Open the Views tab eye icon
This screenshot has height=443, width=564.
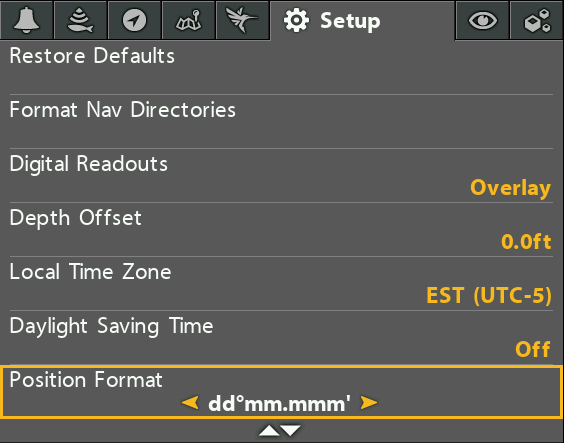483,20
